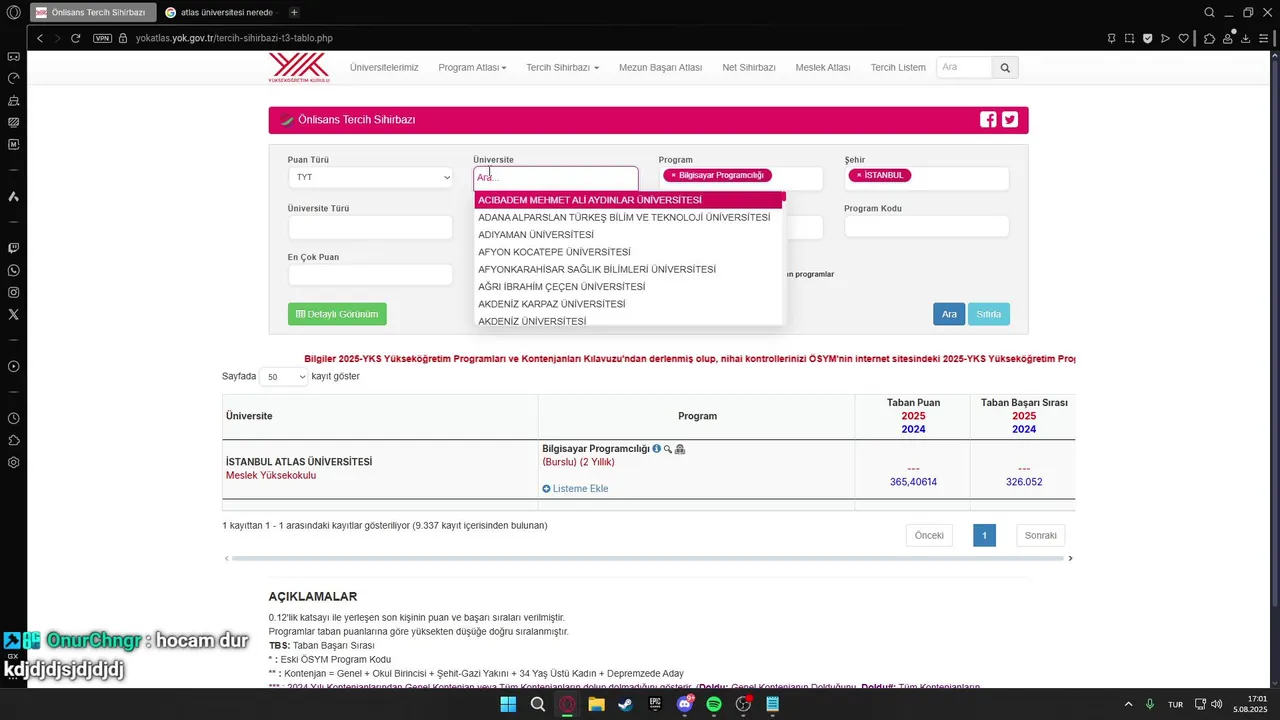Open Easy Setup sliders icon
This screenshot has height=720, width=1280.
click(1264, 38)
